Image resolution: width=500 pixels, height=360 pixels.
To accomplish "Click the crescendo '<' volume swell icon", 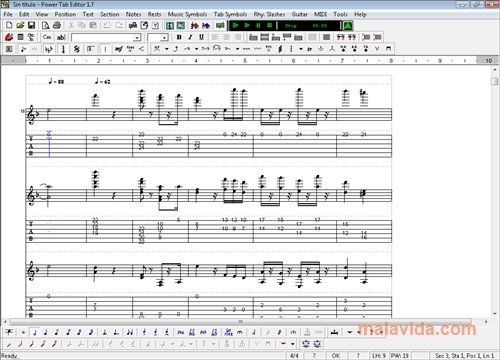I will point(141,49).
